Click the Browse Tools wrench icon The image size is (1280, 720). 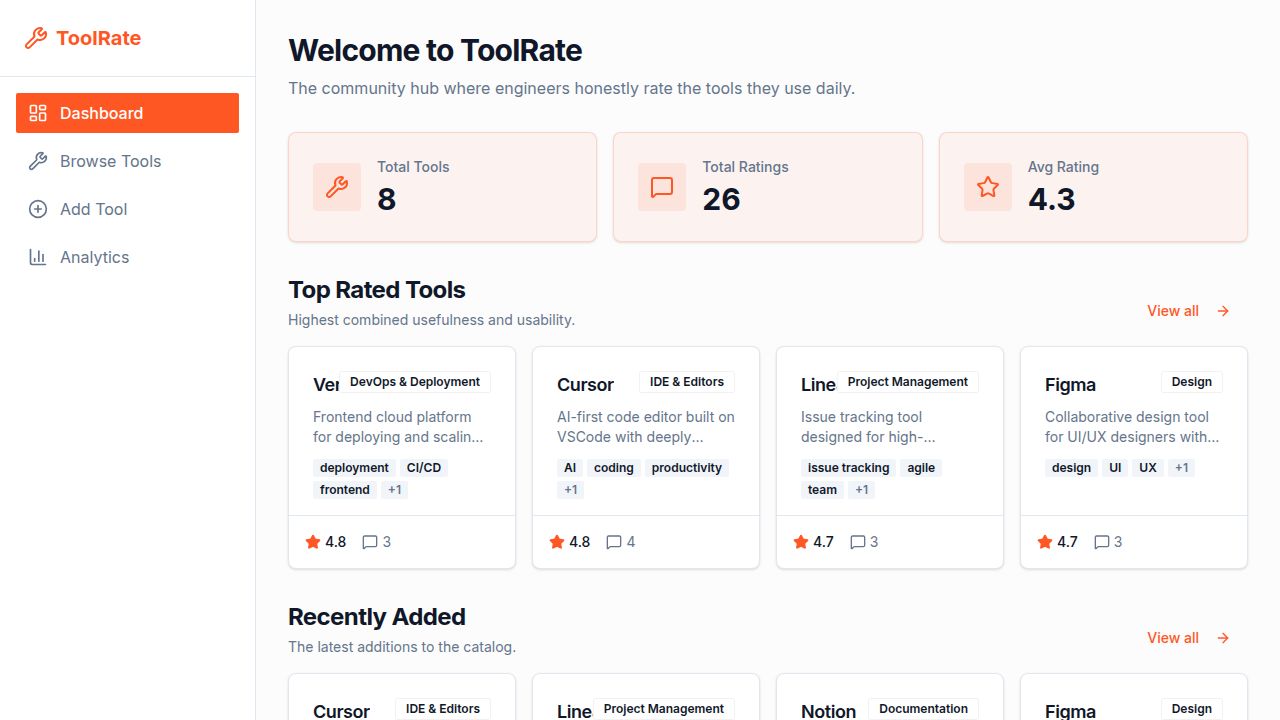pyautogui.click(x=38, y=161)
